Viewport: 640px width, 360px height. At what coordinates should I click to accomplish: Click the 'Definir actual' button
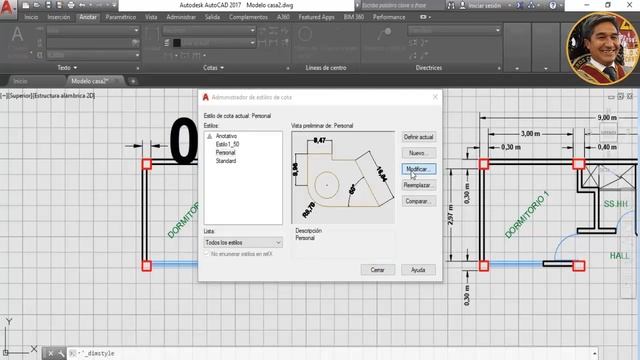click(418, 137)
